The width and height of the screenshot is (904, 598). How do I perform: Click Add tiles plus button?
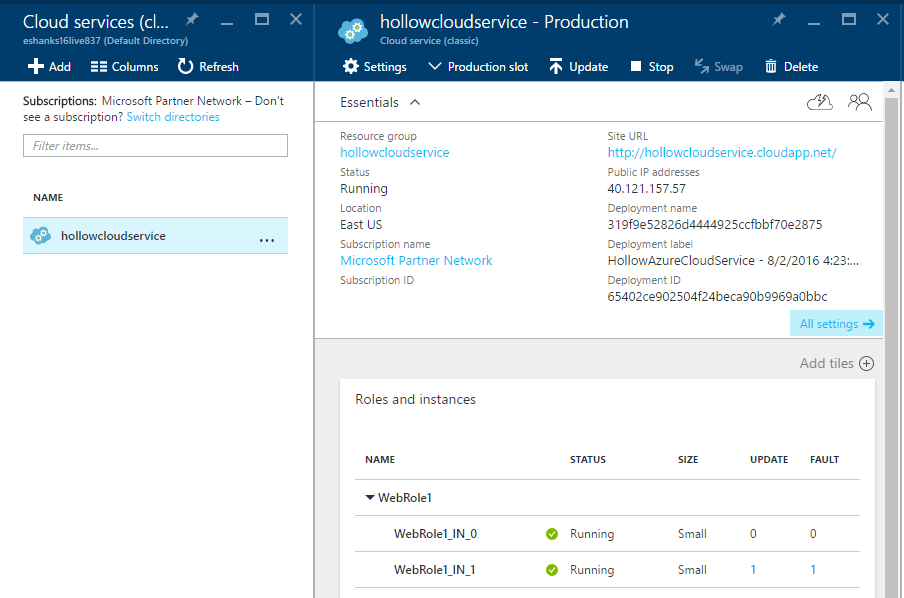(x=867, y=364)
